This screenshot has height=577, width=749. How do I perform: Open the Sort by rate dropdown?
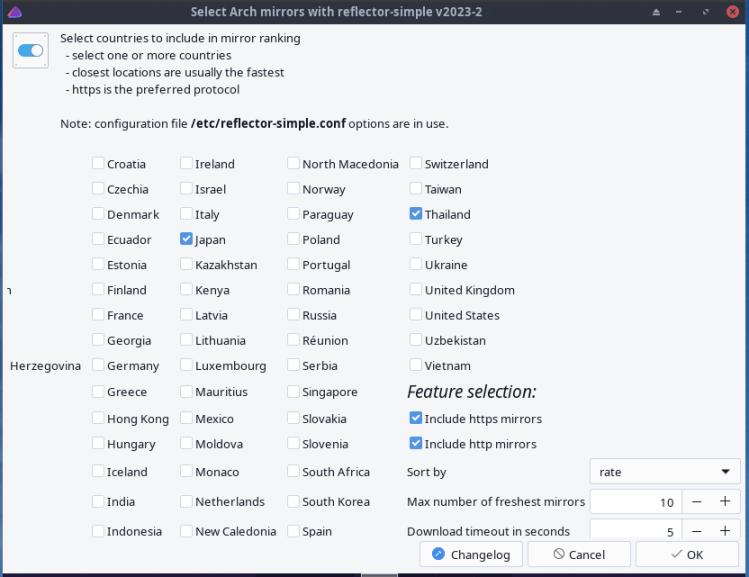[664, 472]
